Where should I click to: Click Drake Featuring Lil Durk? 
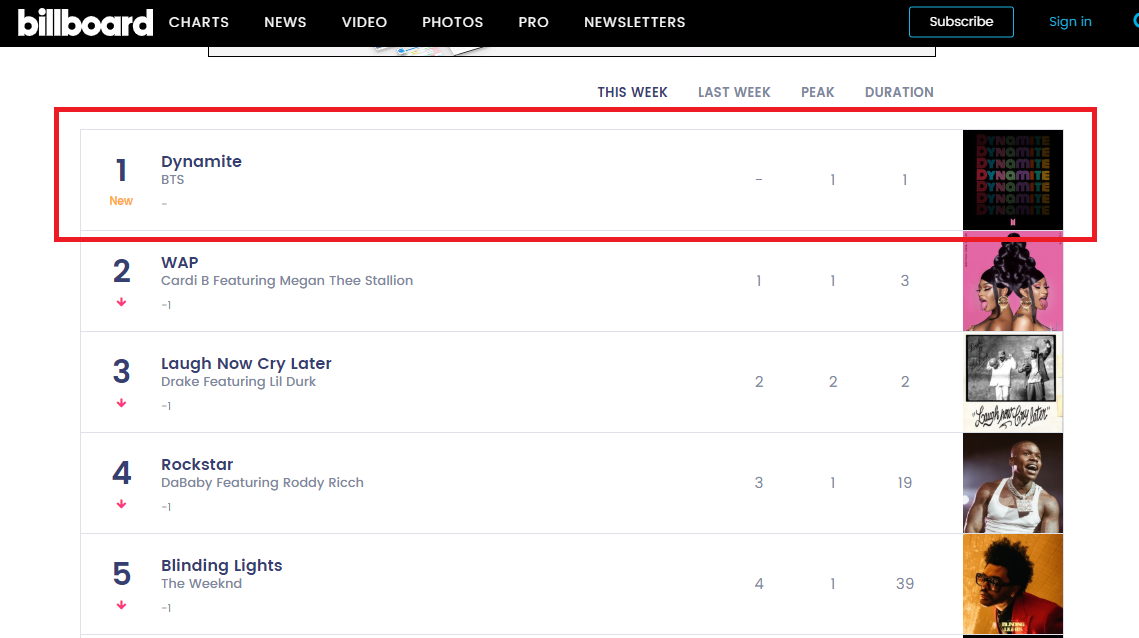(x=238, y=381)
